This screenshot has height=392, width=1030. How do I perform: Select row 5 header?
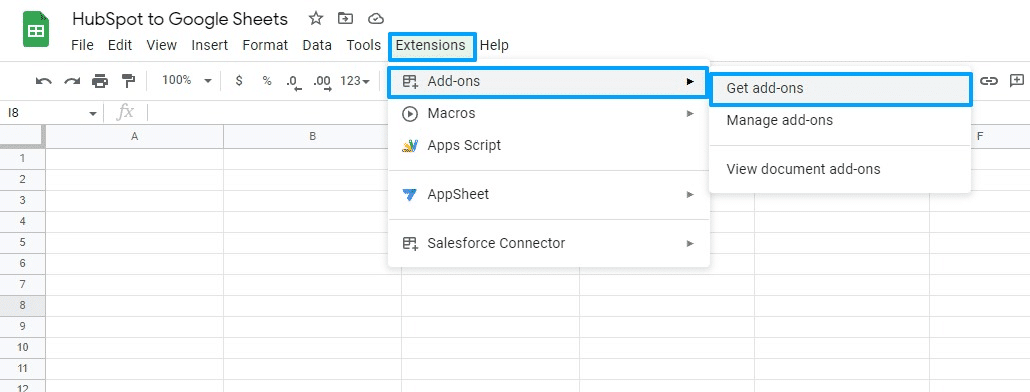coord(22,242)
